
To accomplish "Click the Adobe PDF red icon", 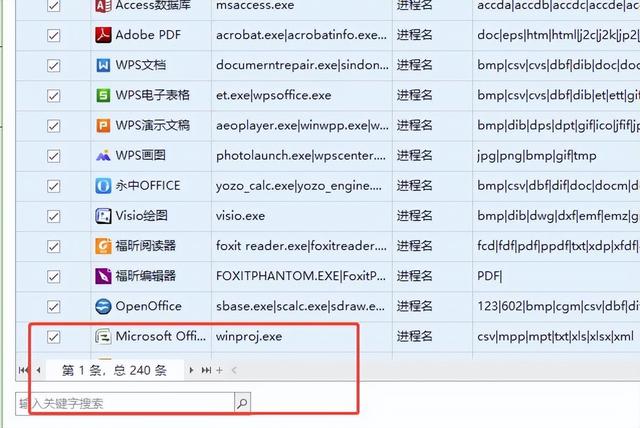I will tap(103, 35).
